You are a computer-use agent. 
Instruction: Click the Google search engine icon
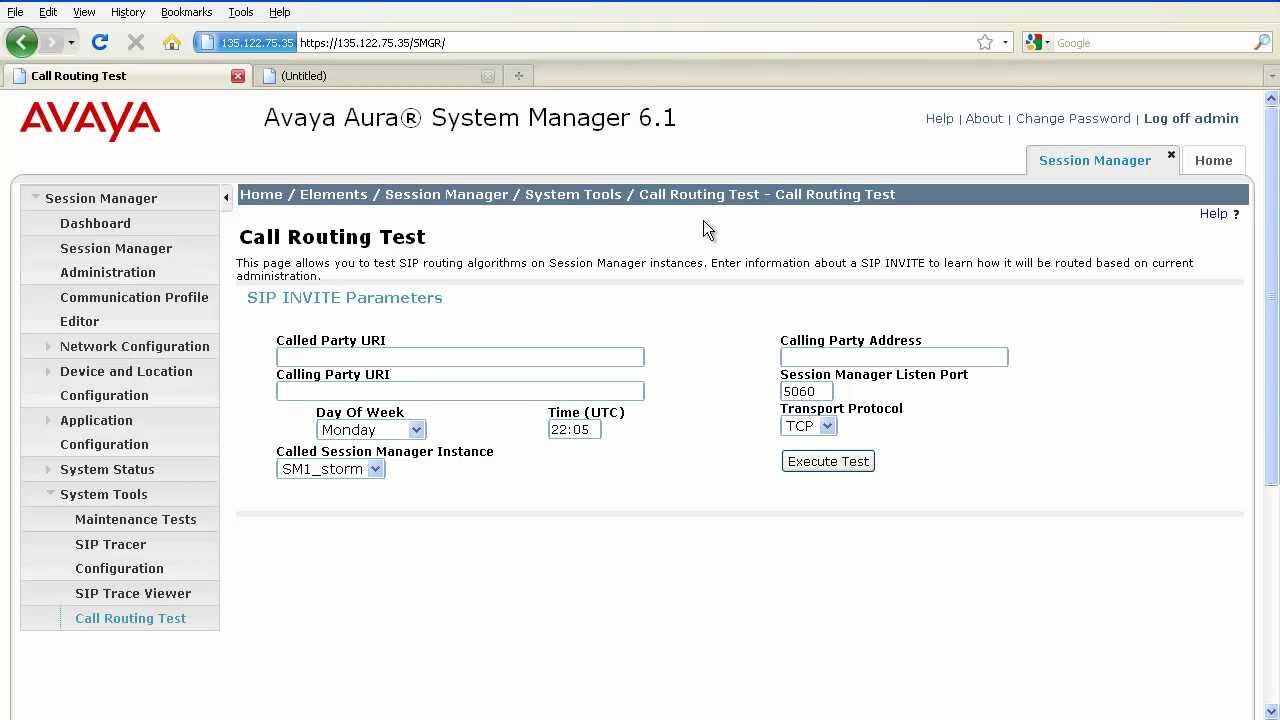(x=1034, y=42)
